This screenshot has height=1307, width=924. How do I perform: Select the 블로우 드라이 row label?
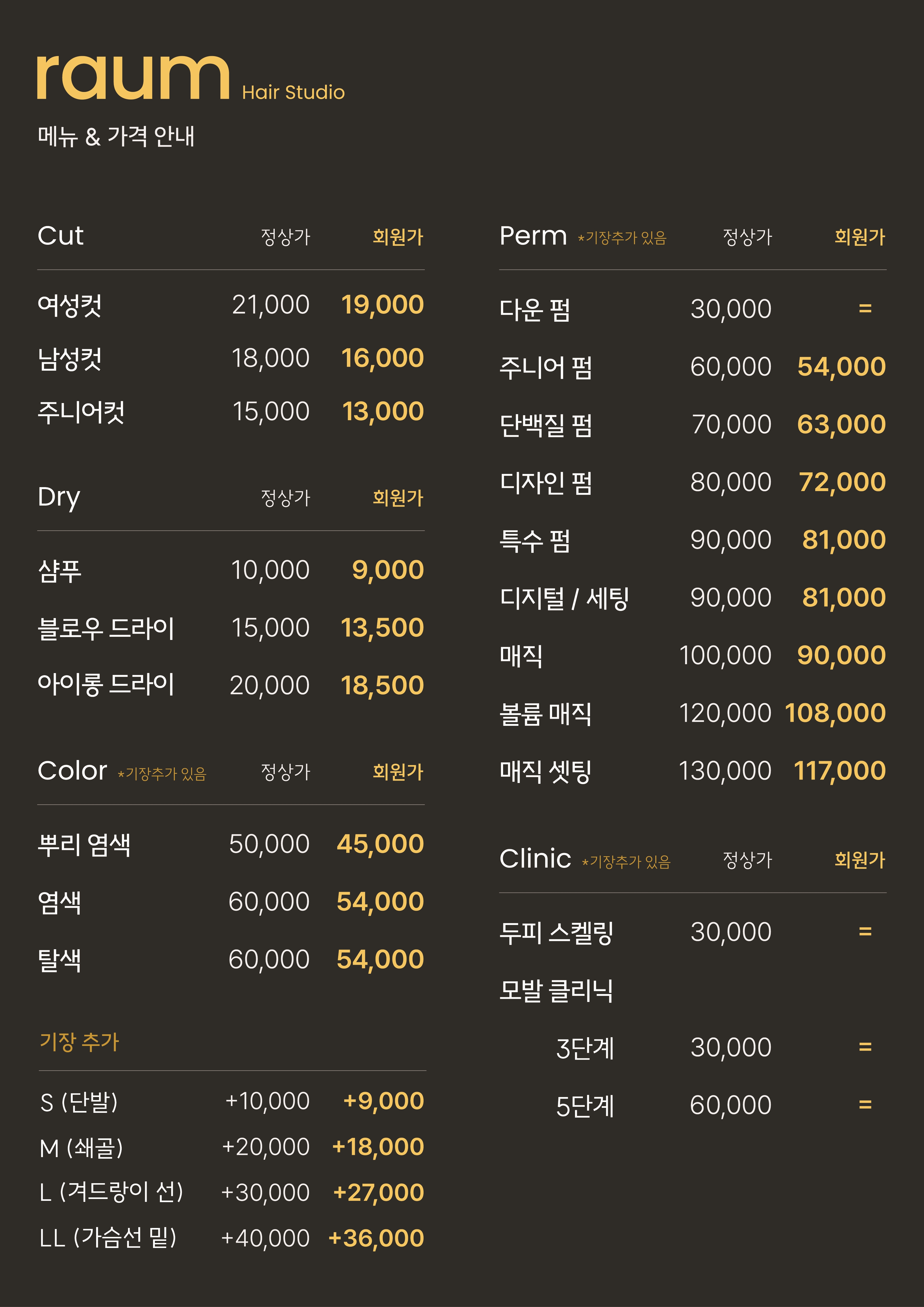tap(106, 628)
